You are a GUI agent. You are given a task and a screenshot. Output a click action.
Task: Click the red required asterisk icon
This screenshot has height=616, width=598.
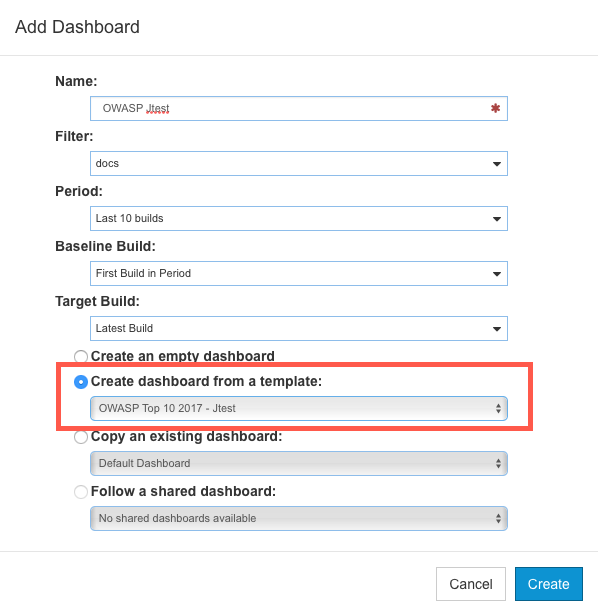495,108
